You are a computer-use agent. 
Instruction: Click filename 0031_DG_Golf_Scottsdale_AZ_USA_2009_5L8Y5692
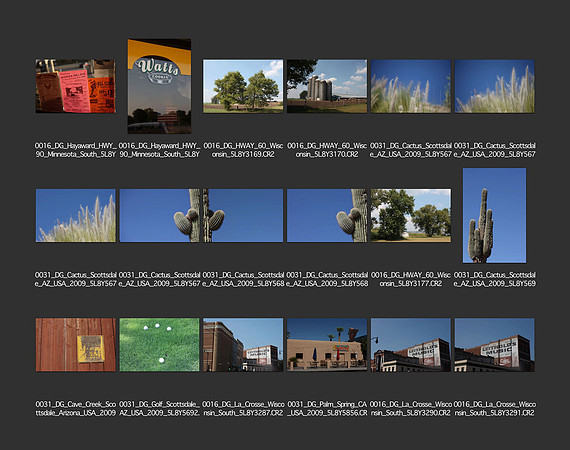(x=159, y=409)
